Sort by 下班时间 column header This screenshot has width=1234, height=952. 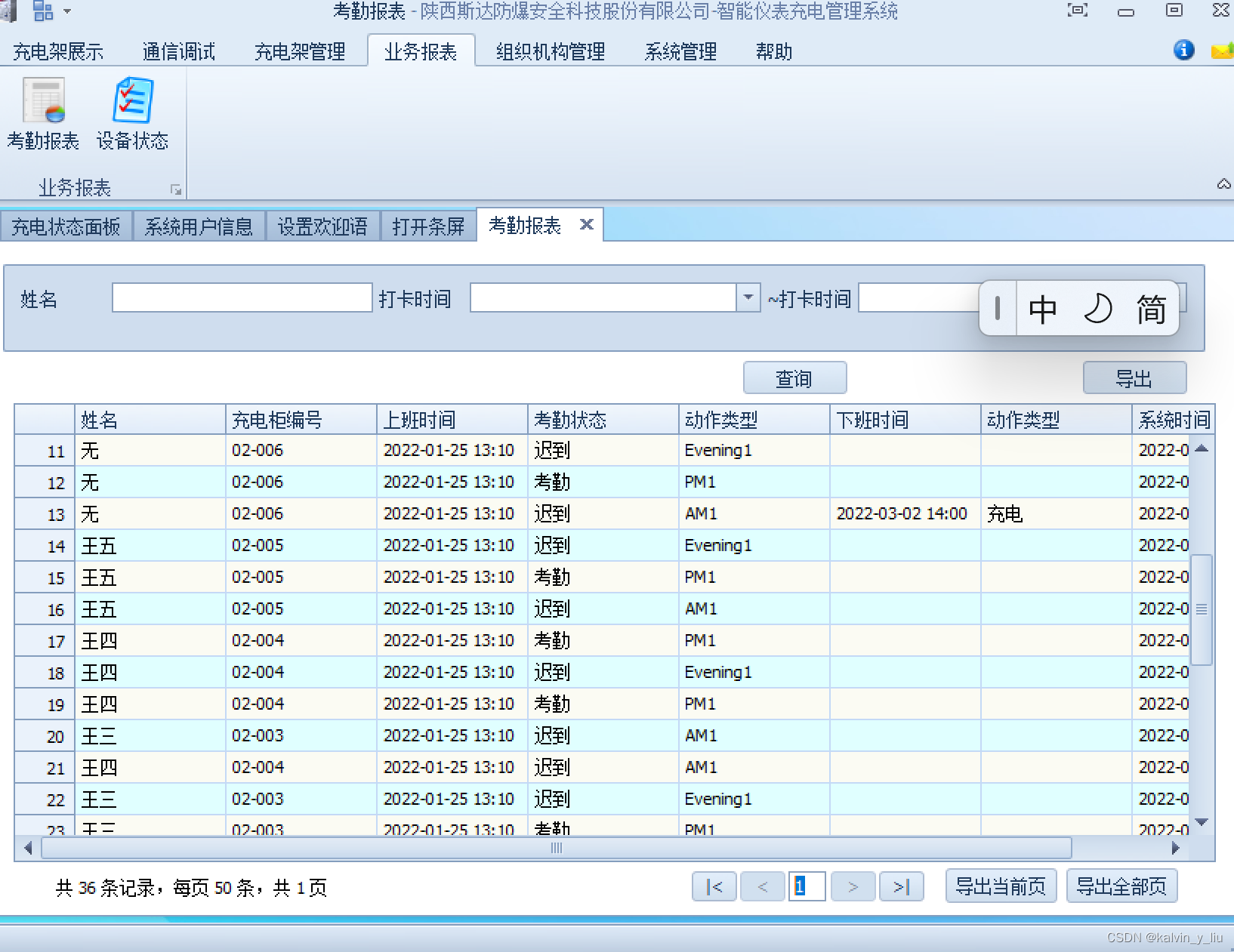point(905,420)
